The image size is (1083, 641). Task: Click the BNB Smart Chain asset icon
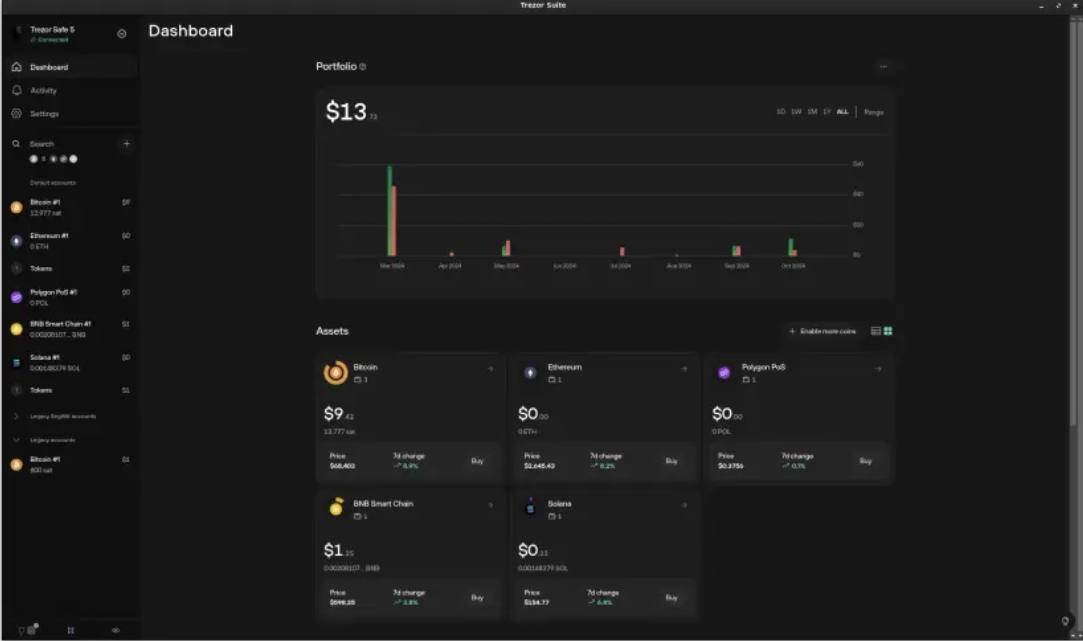tap(336, 508)
